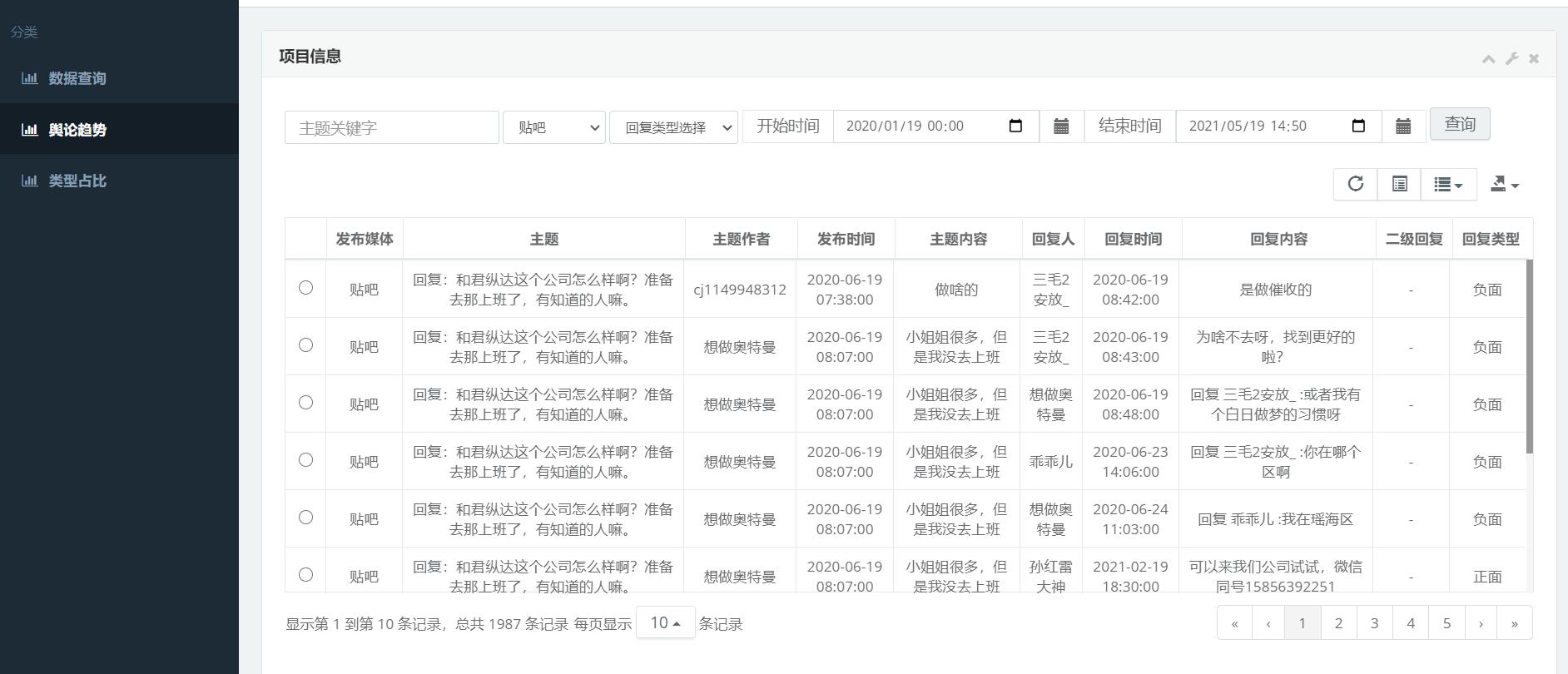Jump to last page »
Viewport: 1568px width, 674px height.
[x=1515, y=622]
